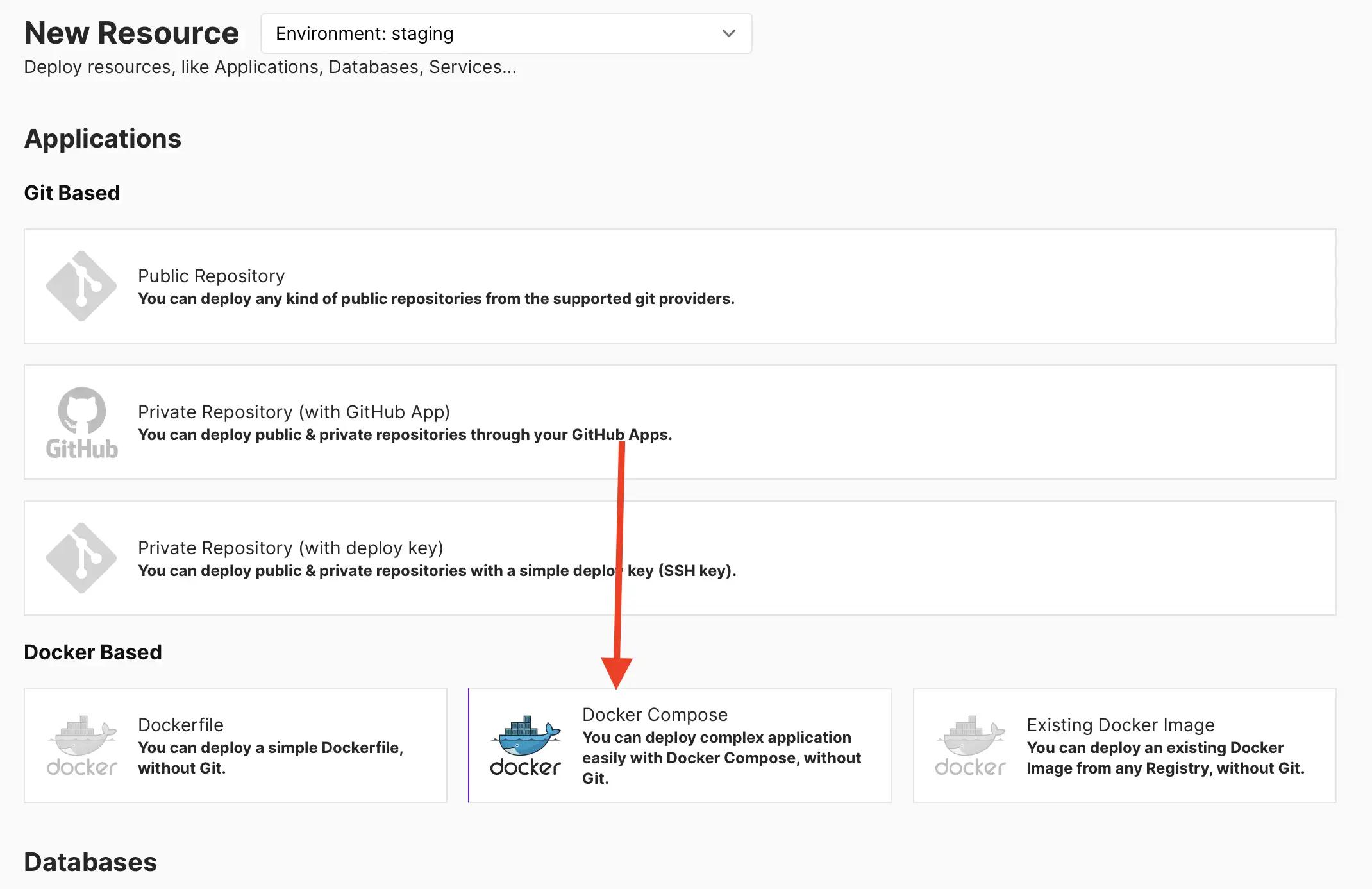Click the public repositories description text

click(436, 299)
